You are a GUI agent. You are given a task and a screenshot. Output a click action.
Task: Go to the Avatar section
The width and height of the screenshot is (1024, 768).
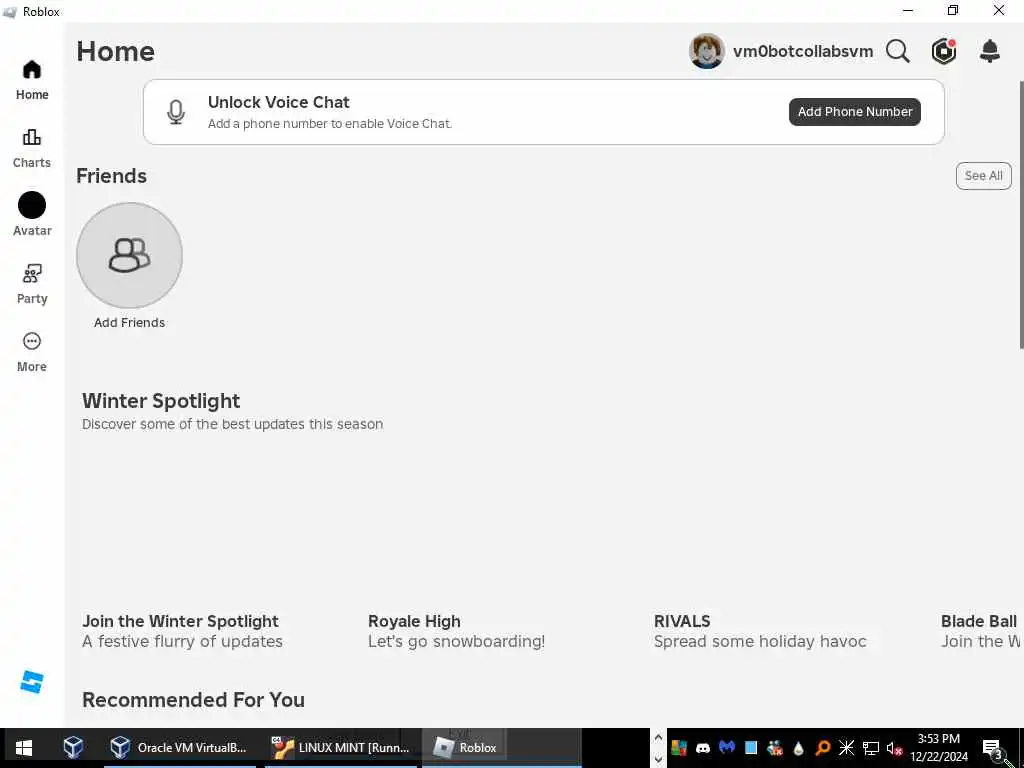[31, 215]
